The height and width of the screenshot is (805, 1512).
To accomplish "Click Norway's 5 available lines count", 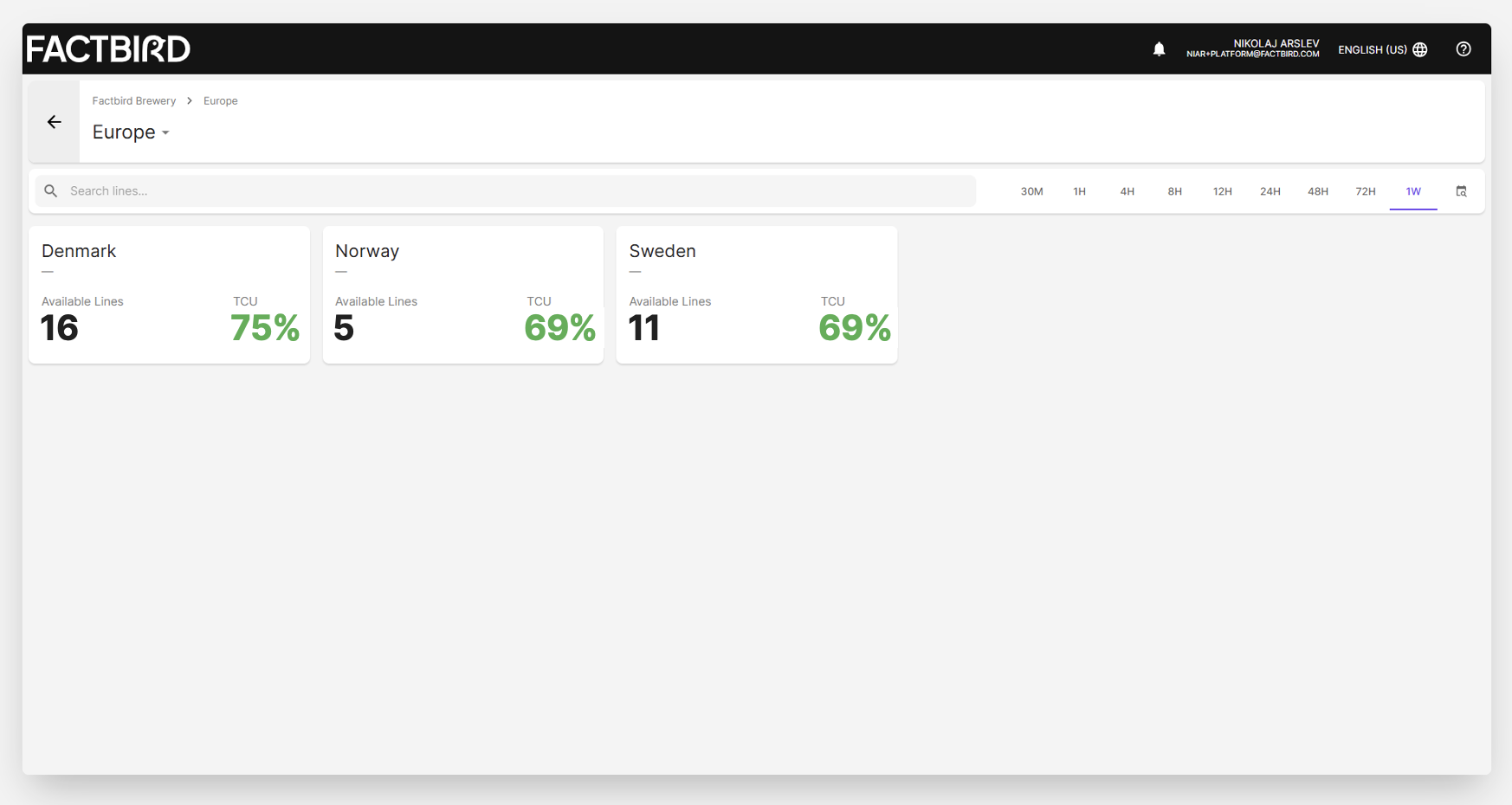I will coord(344,328).
